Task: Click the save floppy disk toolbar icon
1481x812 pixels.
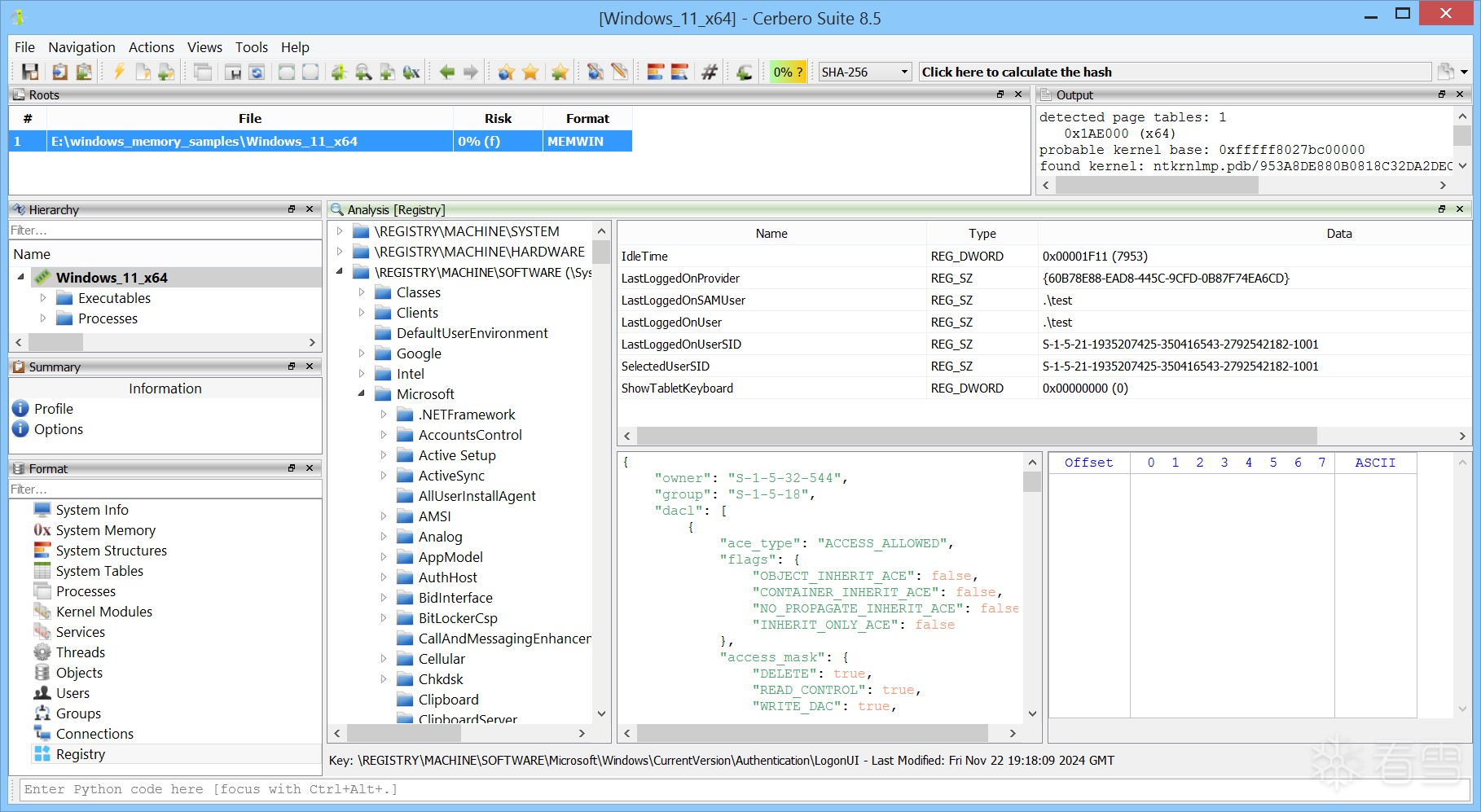Action: [x=30, y=72]
